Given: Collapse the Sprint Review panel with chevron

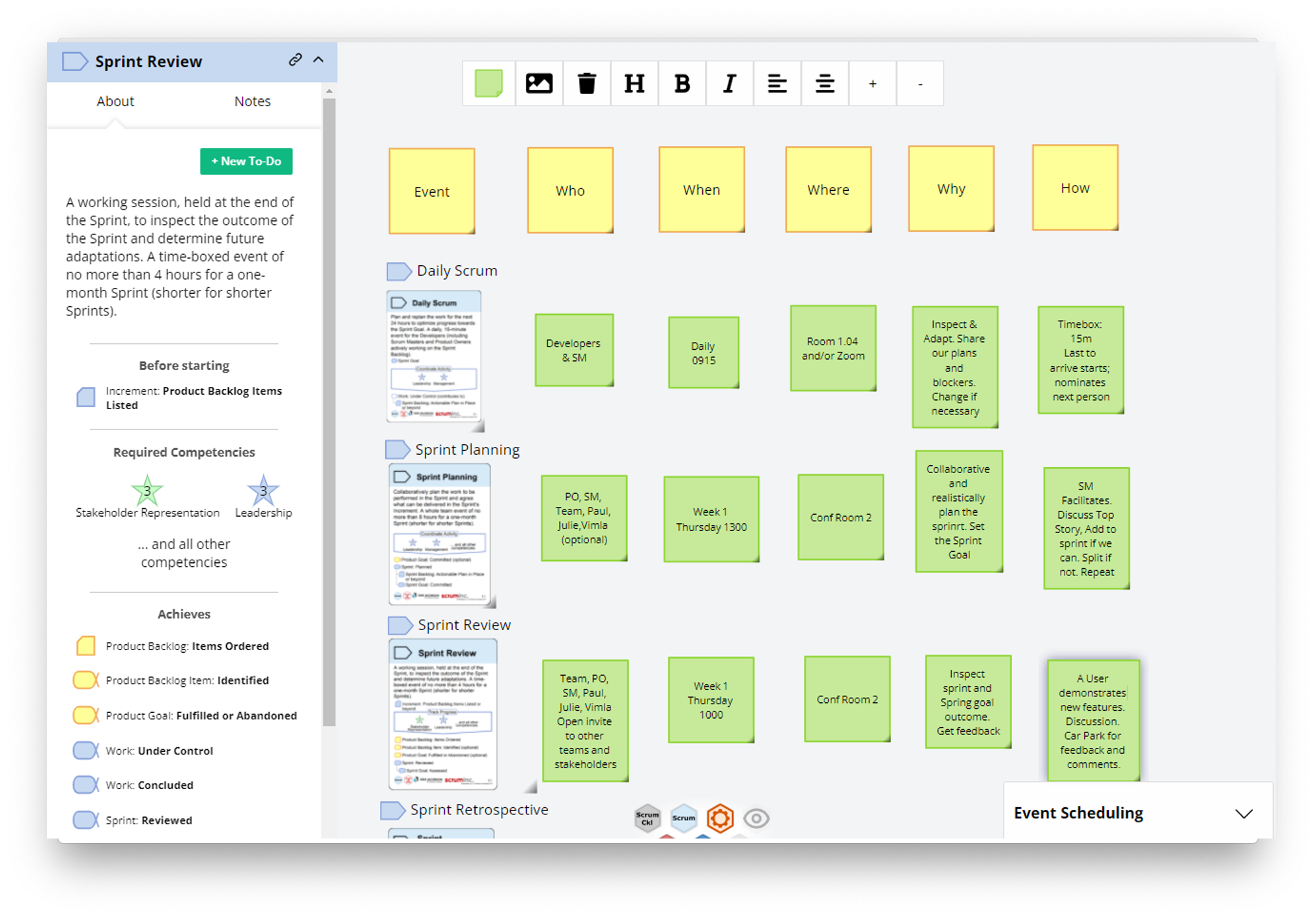Looking at the screenshot, I should (319, 59).
